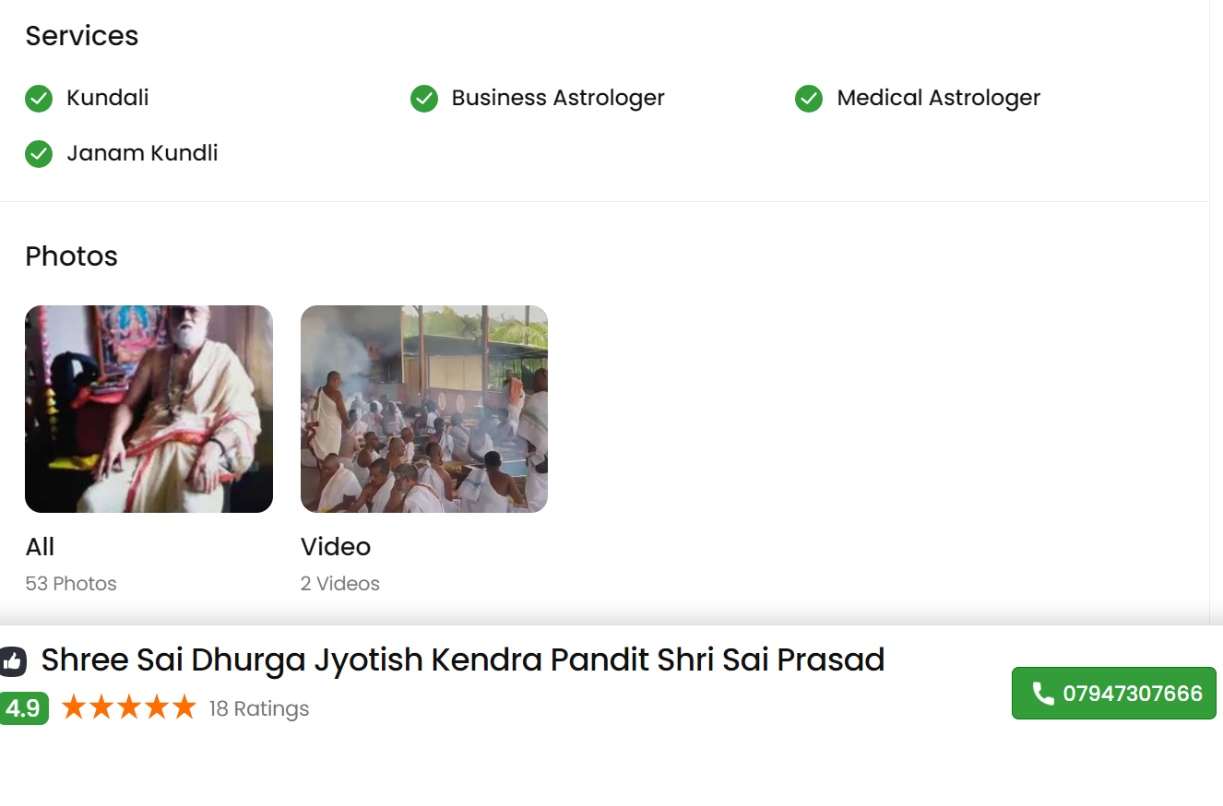The width and height of the screenshot is (1223, 806).
Task: Call the 07947307666 phone button
Action: [x=1114, y=693]
